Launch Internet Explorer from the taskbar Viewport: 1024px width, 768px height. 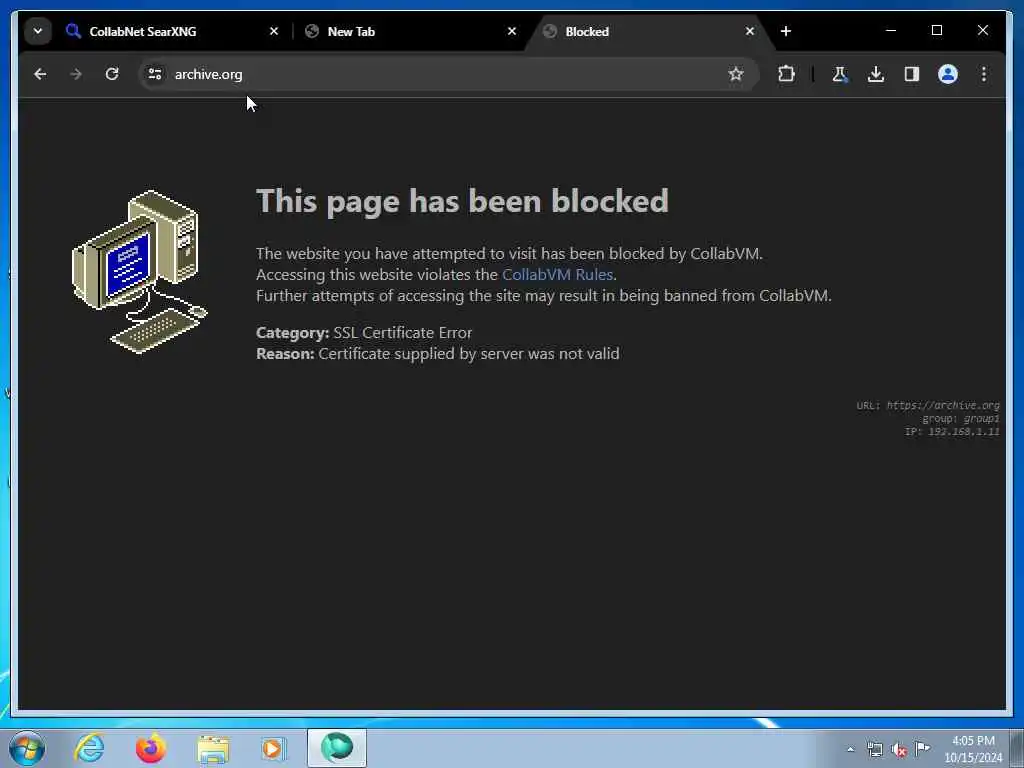[x=89, y=748]
